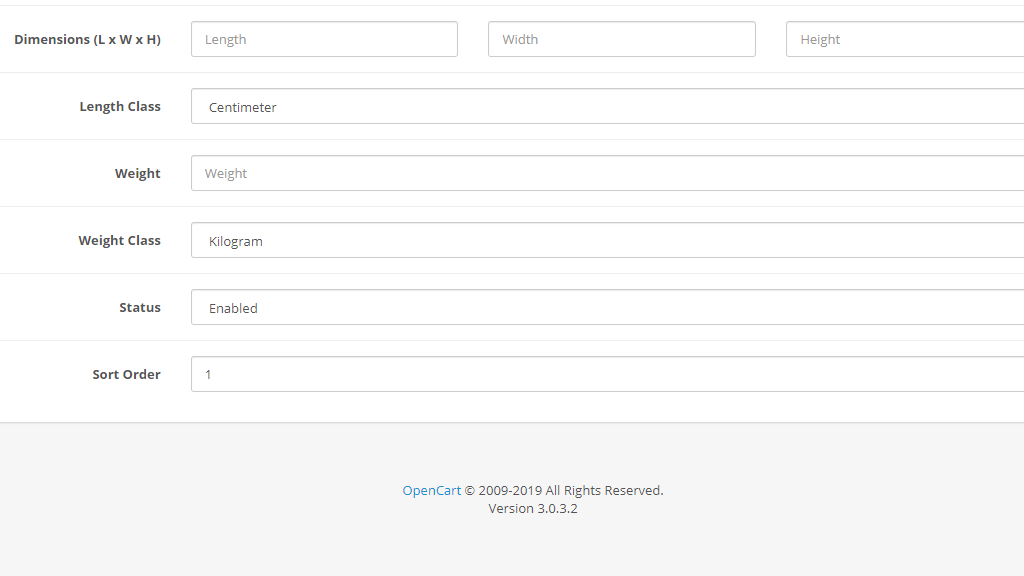Click the Length Class label
The width and height of the screenshot is (1024, 576).
(120, 106)
